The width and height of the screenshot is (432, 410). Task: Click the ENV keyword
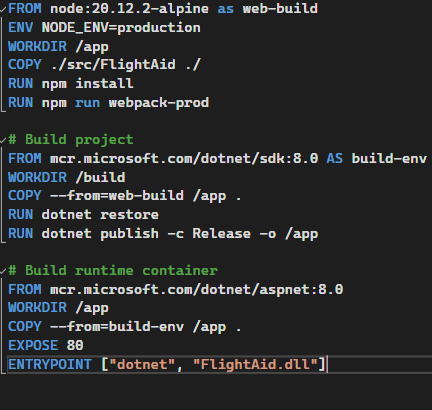pyautogui.click(x=20, y=27)
